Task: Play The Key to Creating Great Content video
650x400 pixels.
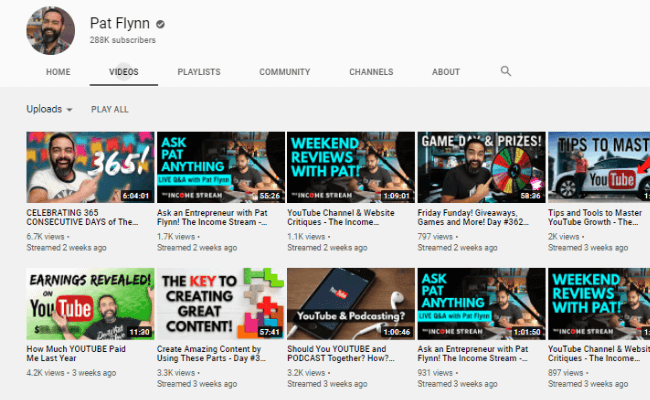Action: [220, 303]
